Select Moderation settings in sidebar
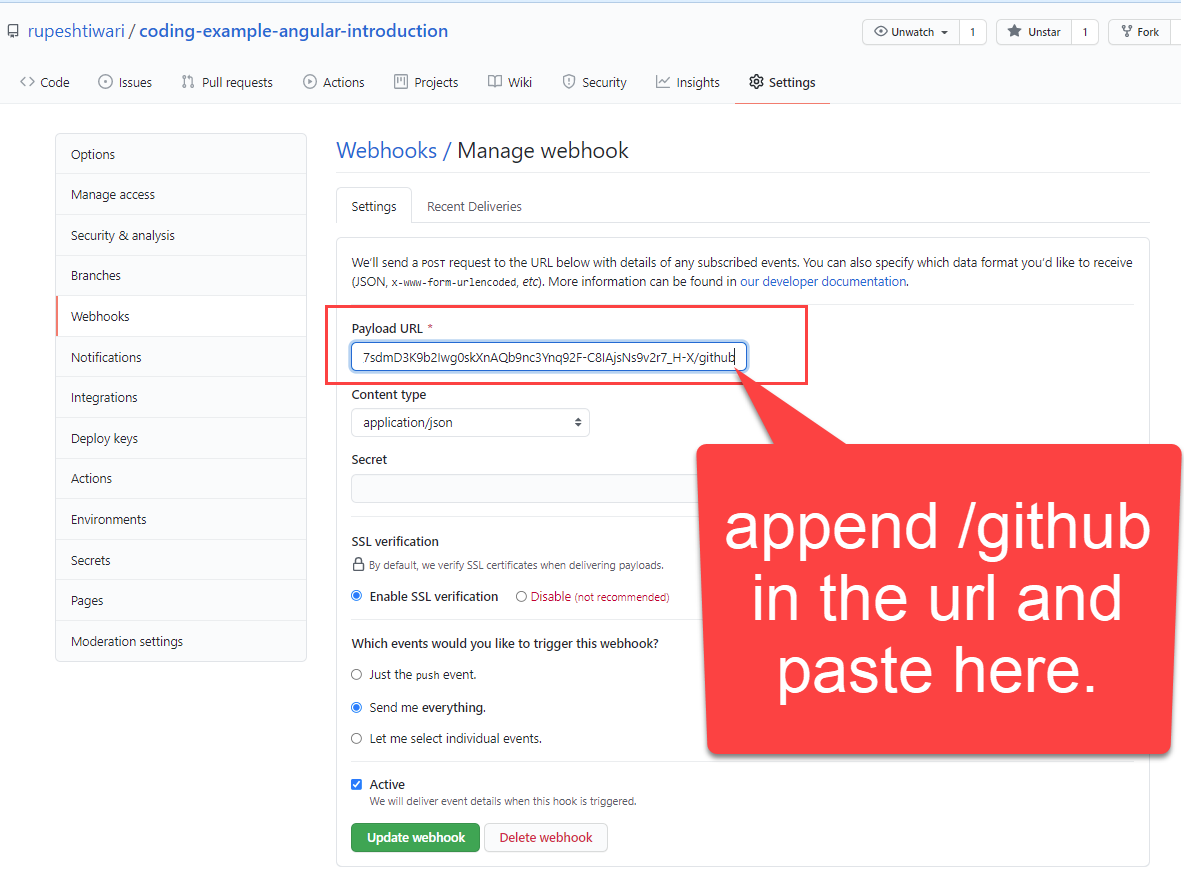The height and width of the screenshot is (872, 1184). (x=181, y=641)
